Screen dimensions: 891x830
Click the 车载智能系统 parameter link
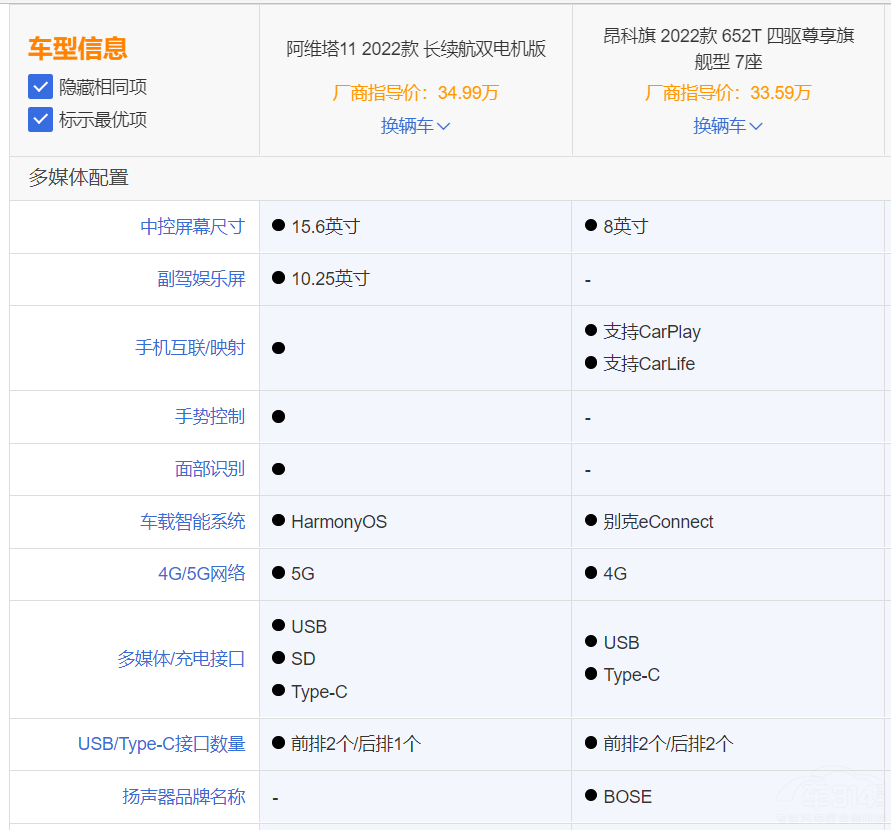click(192, 522)
